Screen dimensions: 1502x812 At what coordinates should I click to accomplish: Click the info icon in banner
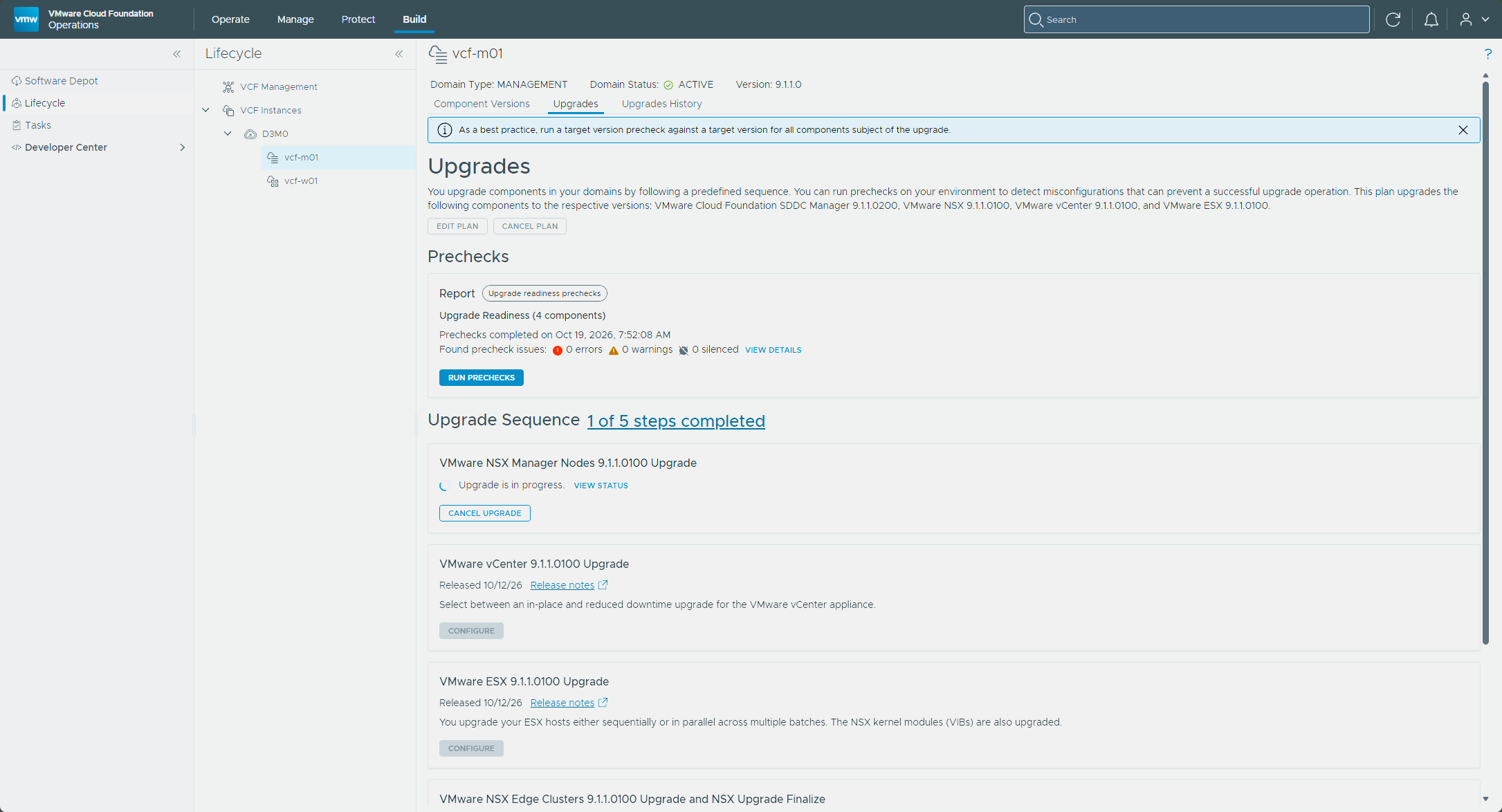445,130
